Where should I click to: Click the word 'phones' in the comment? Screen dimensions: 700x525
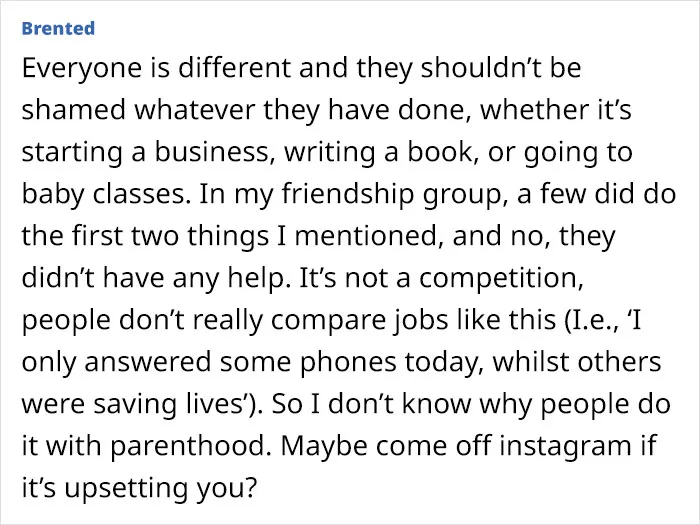point(348,362)
